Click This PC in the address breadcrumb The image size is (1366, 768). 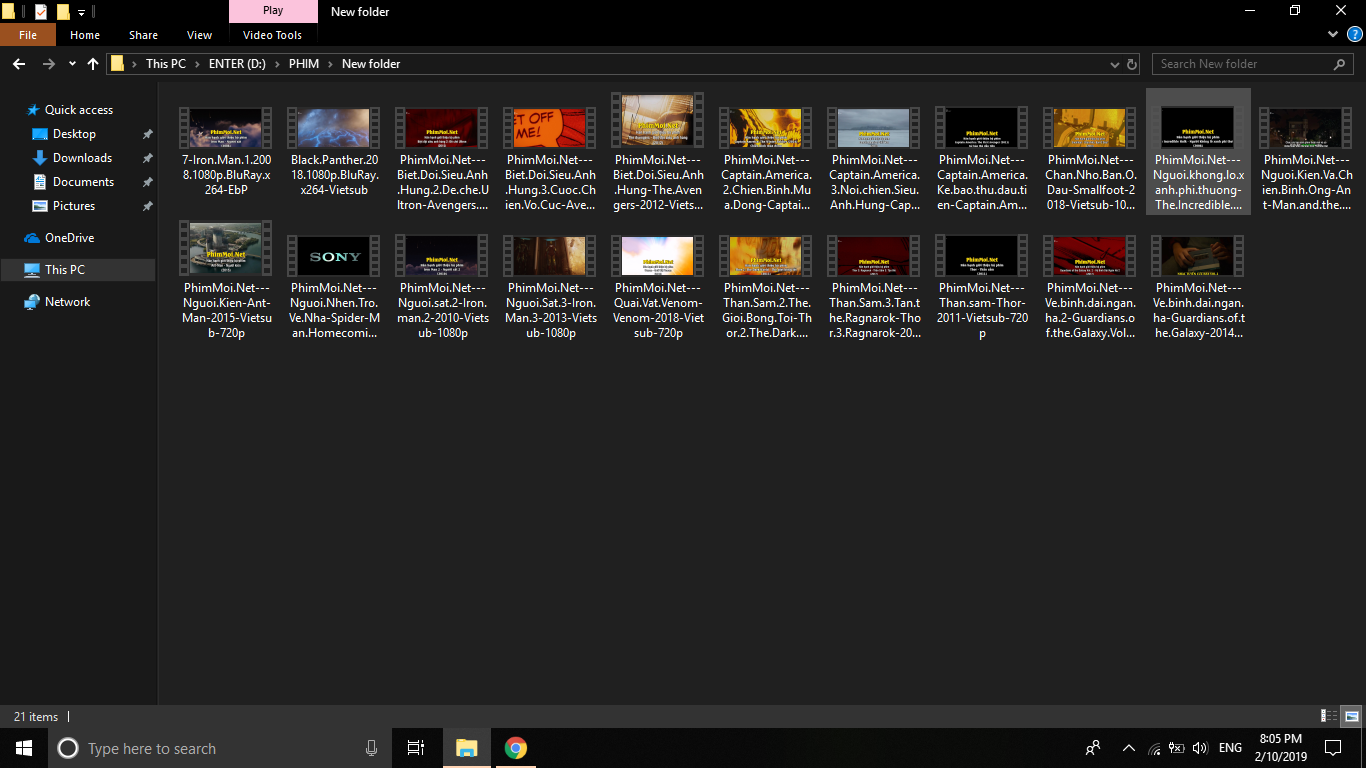pos(166,64)
